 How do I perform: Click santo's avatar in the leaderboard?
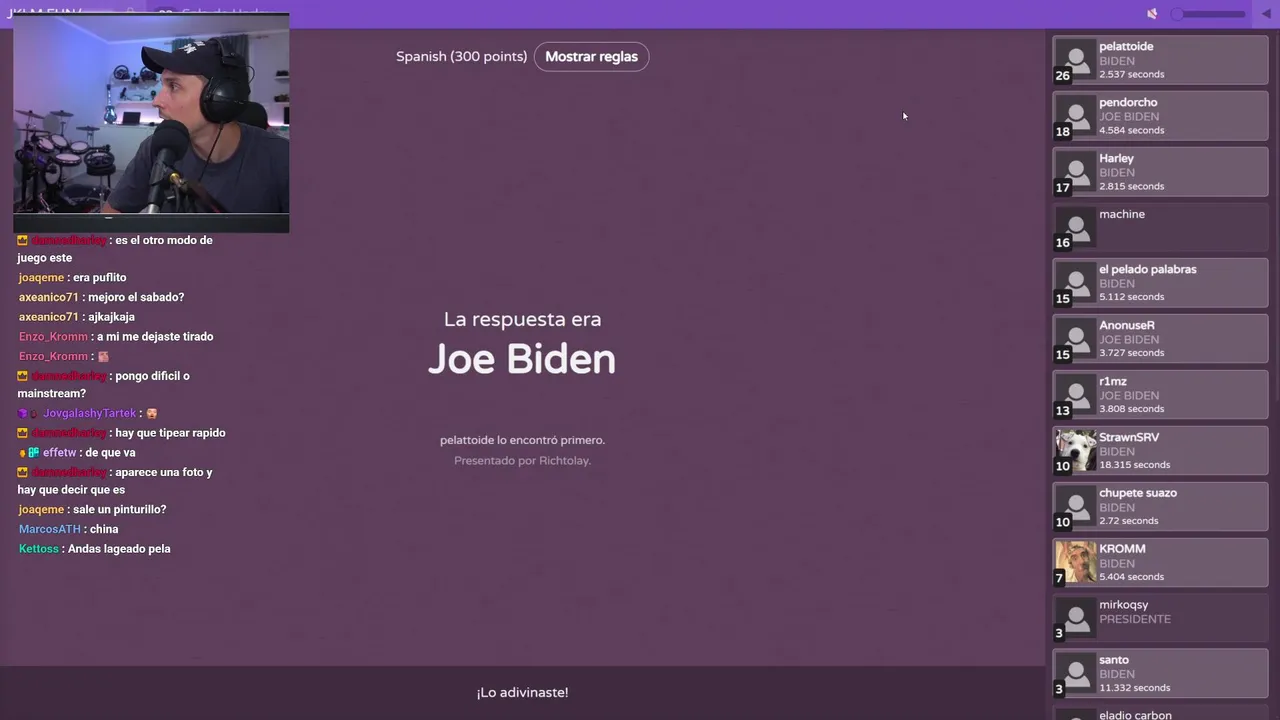tap(1076, 674)
